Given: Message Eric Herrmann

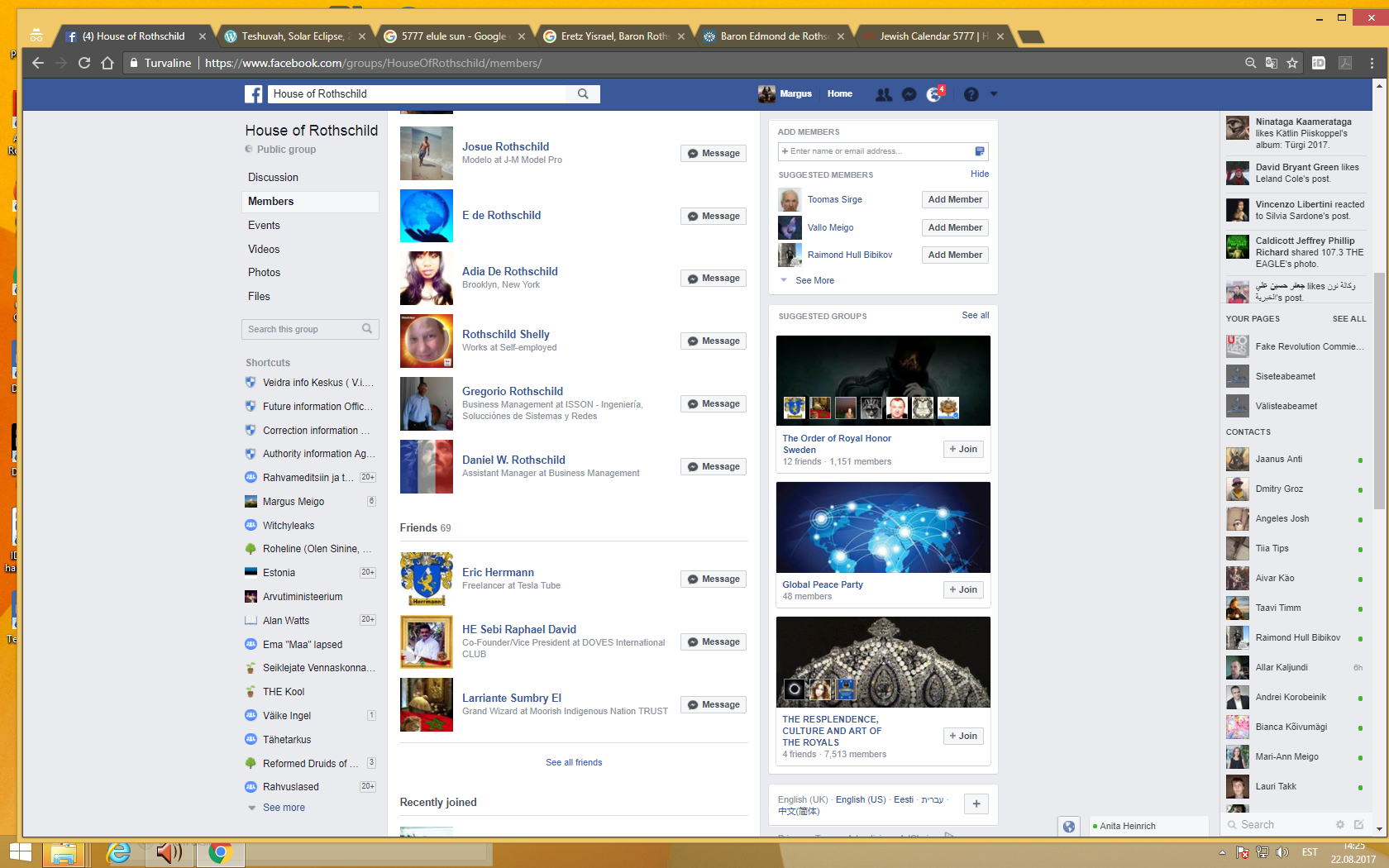Looking at the screenshot, I should pyautogui.click(x=714, y=579).
